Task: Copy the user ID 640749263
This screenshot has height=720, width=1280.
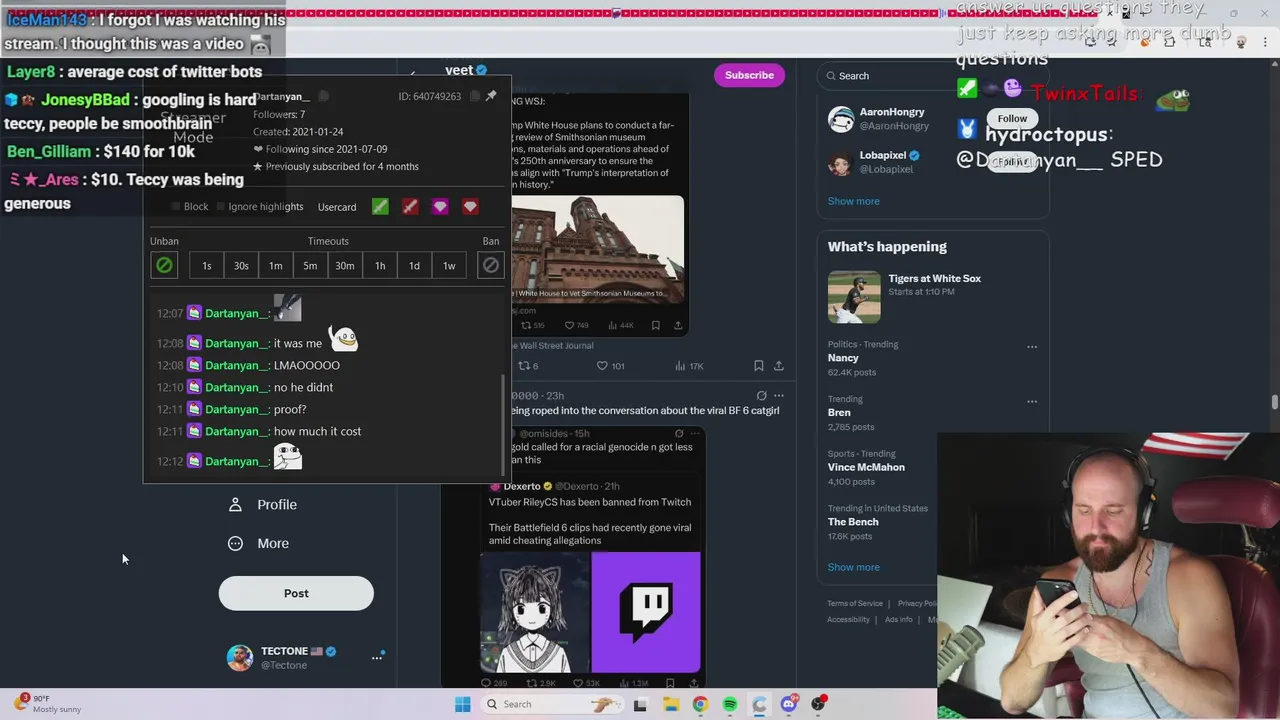Action: [x=475, y=96]
